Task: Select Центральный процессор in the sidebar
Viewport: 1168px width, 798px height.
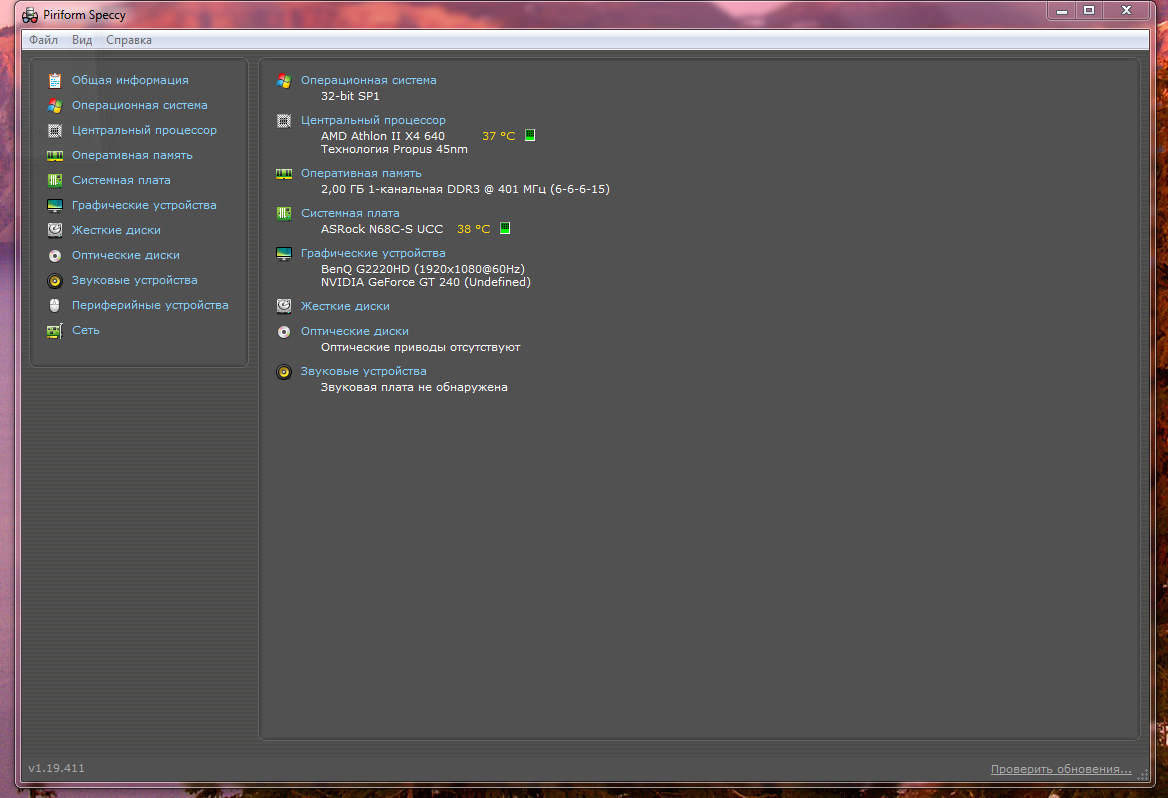Action: [144, 130]
